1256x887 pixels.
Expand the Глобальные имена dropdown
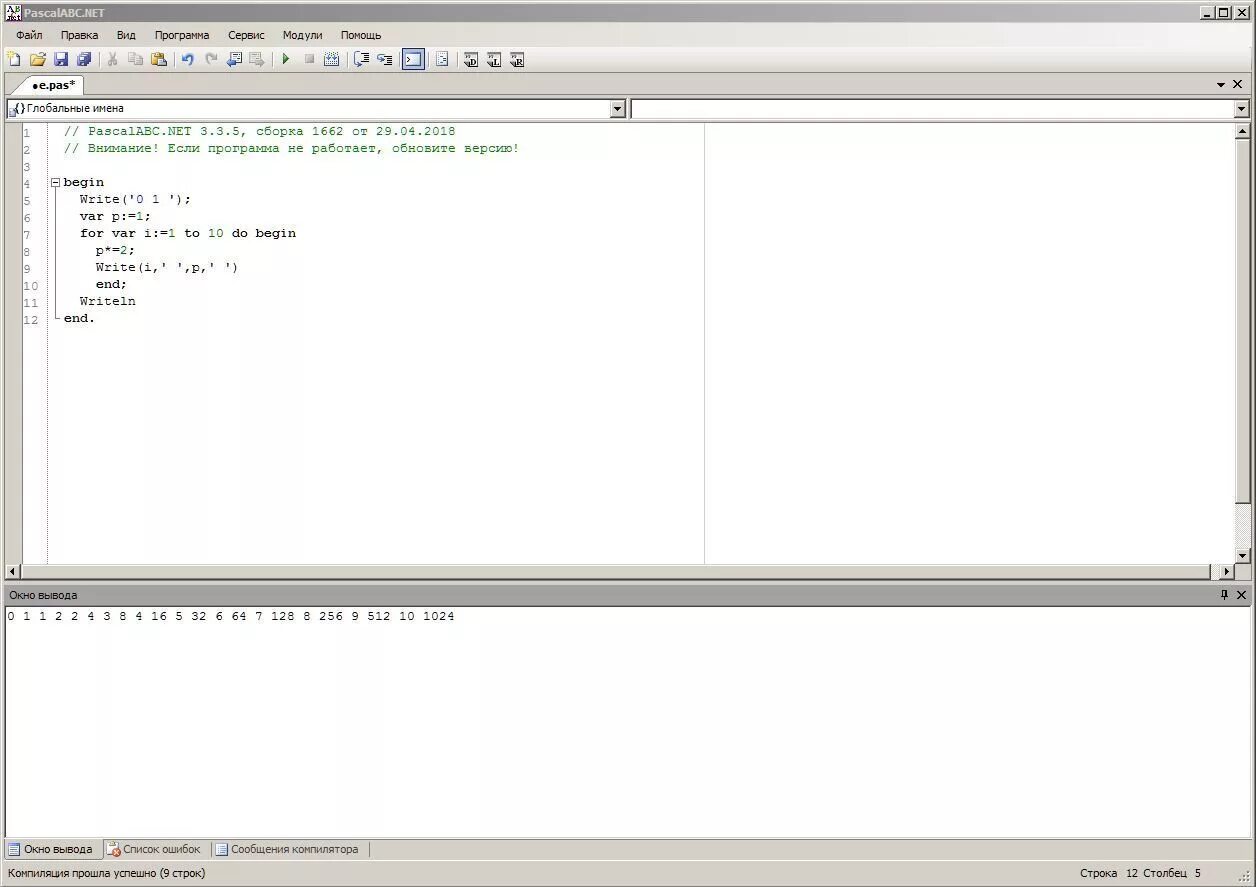tap(617, 108)
